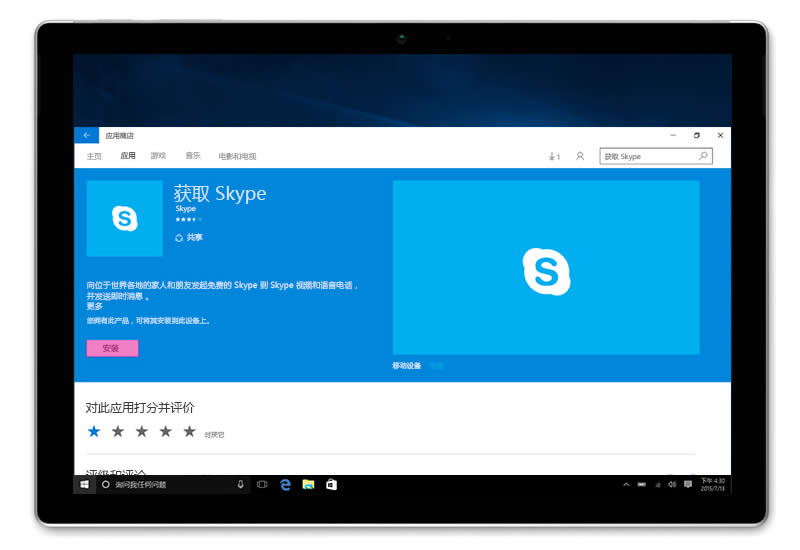The image size is (800, 550).
Task: Rate the app two stars
Action: 118,432
